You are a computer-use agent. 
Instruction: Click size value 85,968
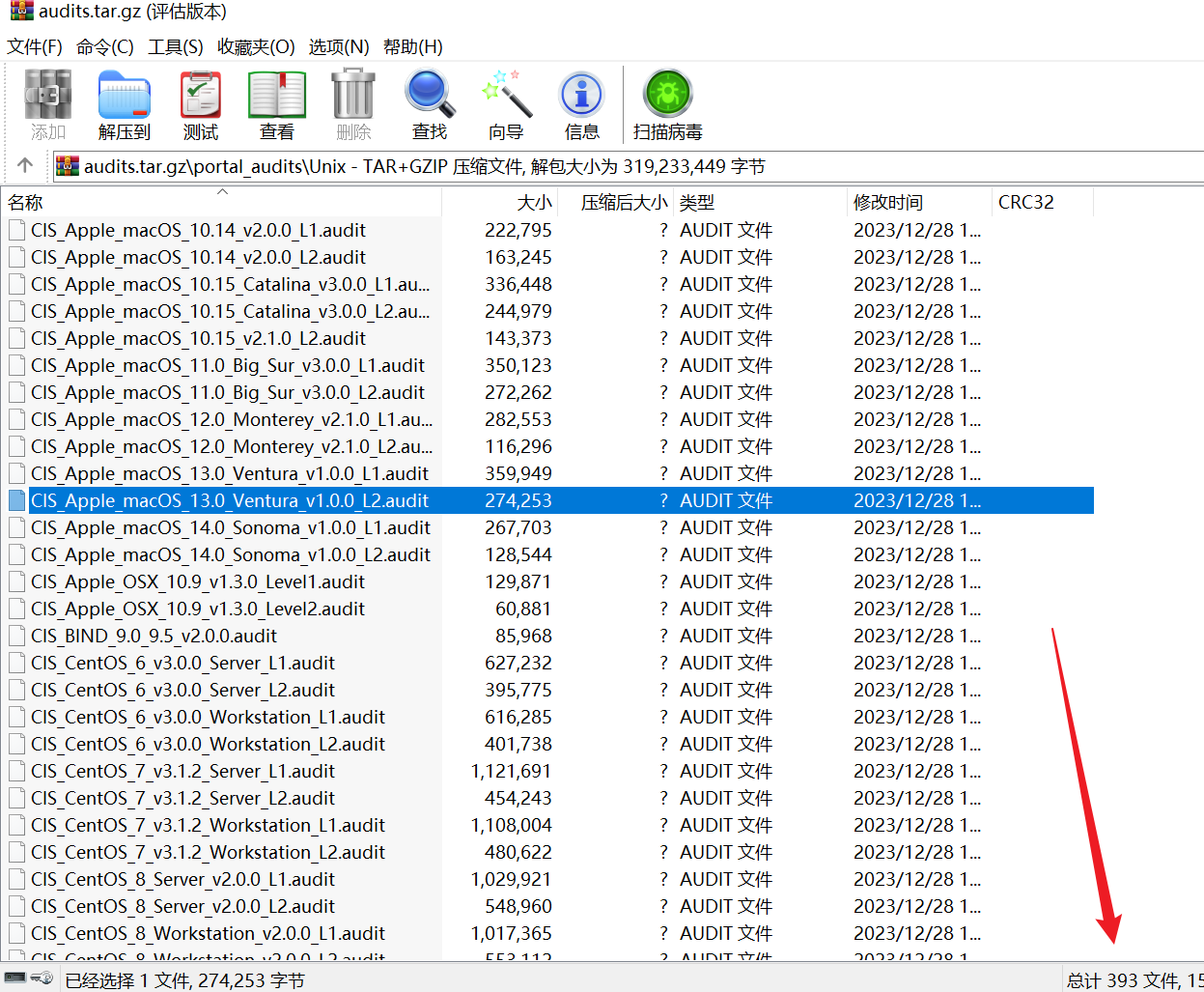(x=523, y=636)
